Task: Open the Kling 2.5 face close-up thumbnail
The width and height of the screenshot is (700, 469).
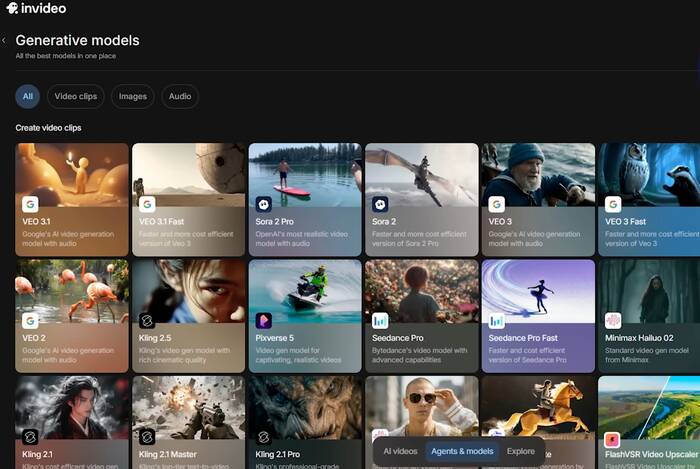Action: (188, 291)
